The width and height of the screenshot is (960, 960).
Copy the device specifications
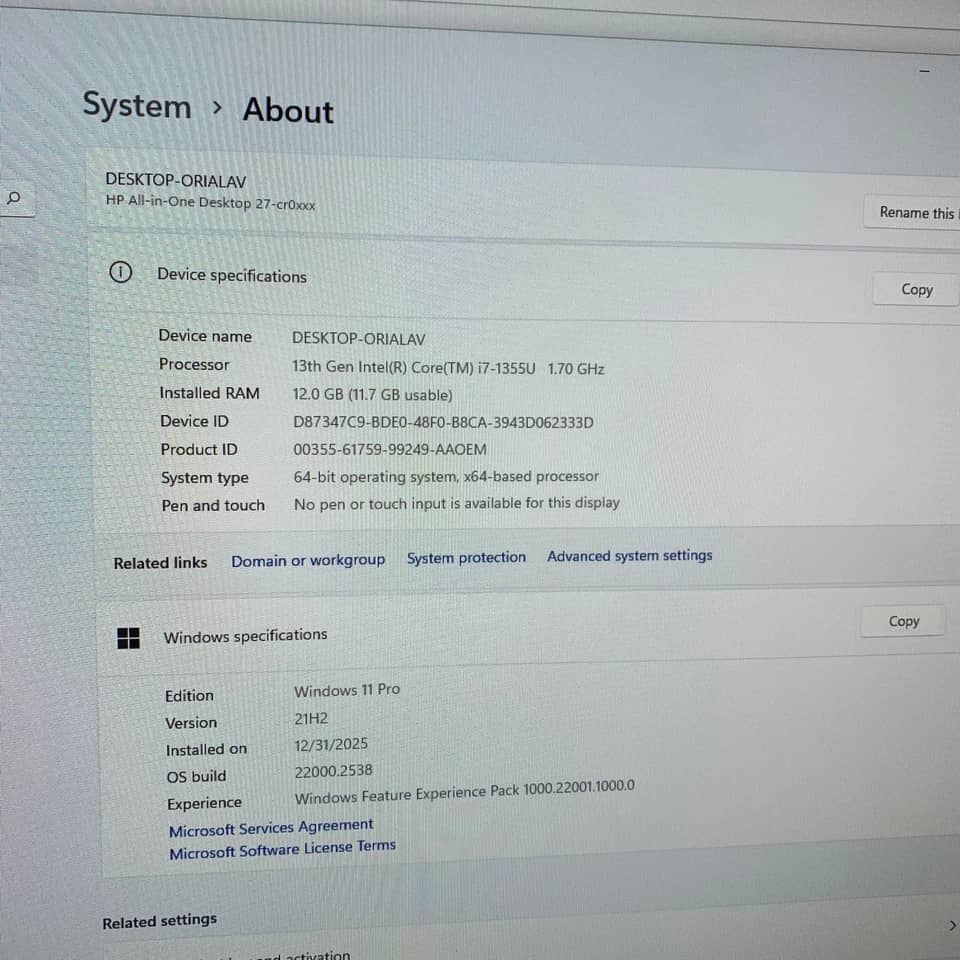pos(916,290)
